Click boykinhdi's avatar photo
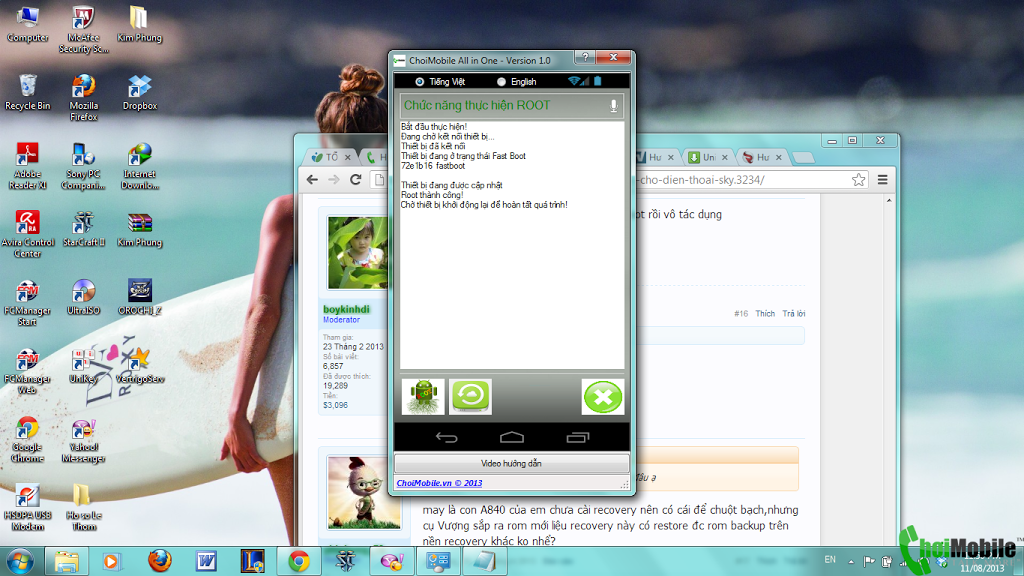Image resolution: width=1024 pixels, height=576 pixels. coord(358,253)
